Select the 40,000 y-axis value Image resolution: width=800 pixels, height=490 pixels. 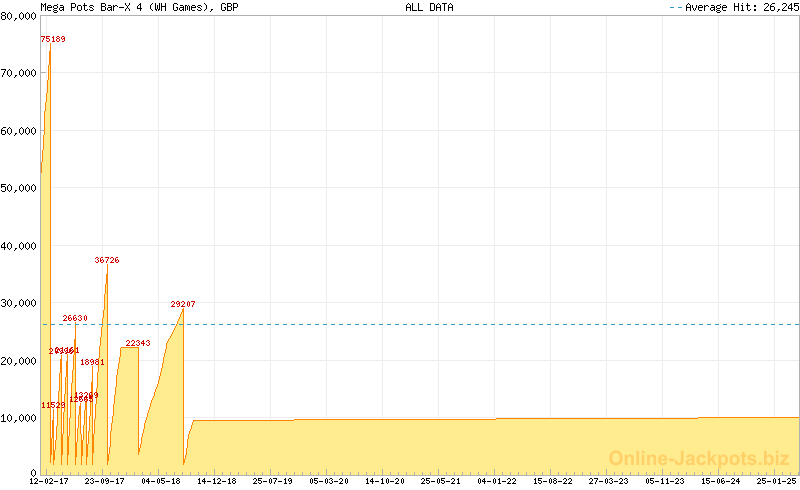tap(19, 245)
